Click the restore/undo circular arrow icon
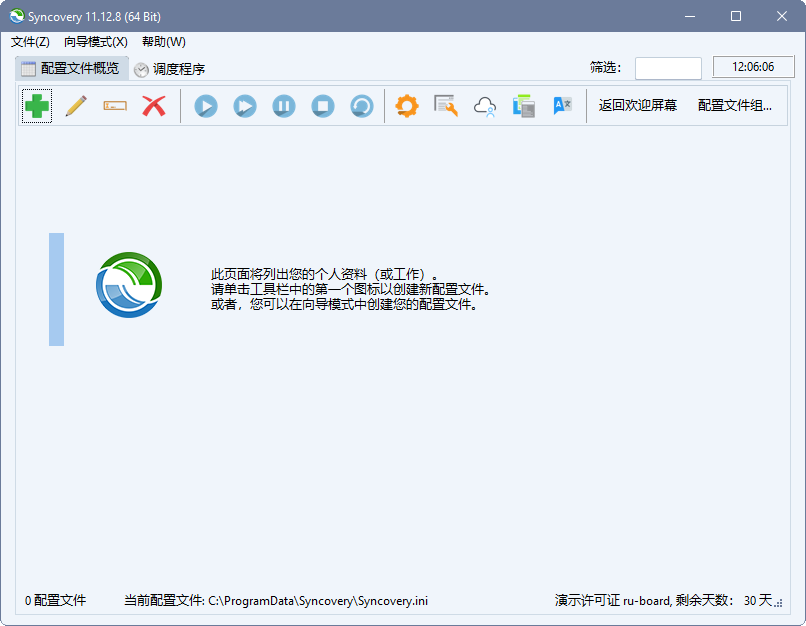The width and height of the screenshot is (806, 626). [x=361, y=105]
